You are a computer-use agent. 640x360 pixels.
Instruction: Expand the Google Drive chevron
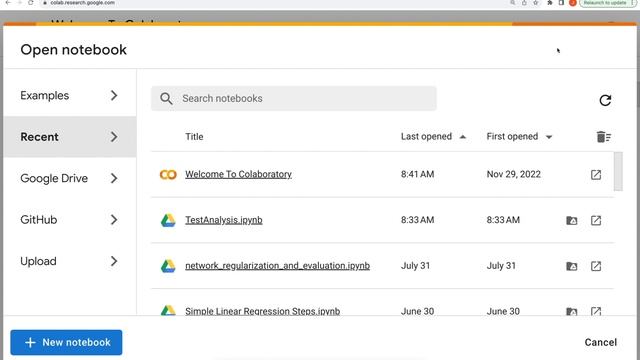(x=114, y=178)
